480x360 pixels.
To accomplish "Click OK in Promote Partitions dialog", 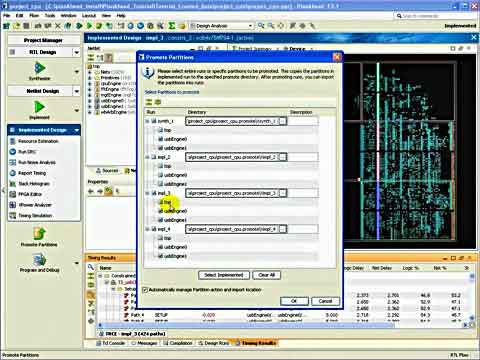I will click(x=294, y=301).
